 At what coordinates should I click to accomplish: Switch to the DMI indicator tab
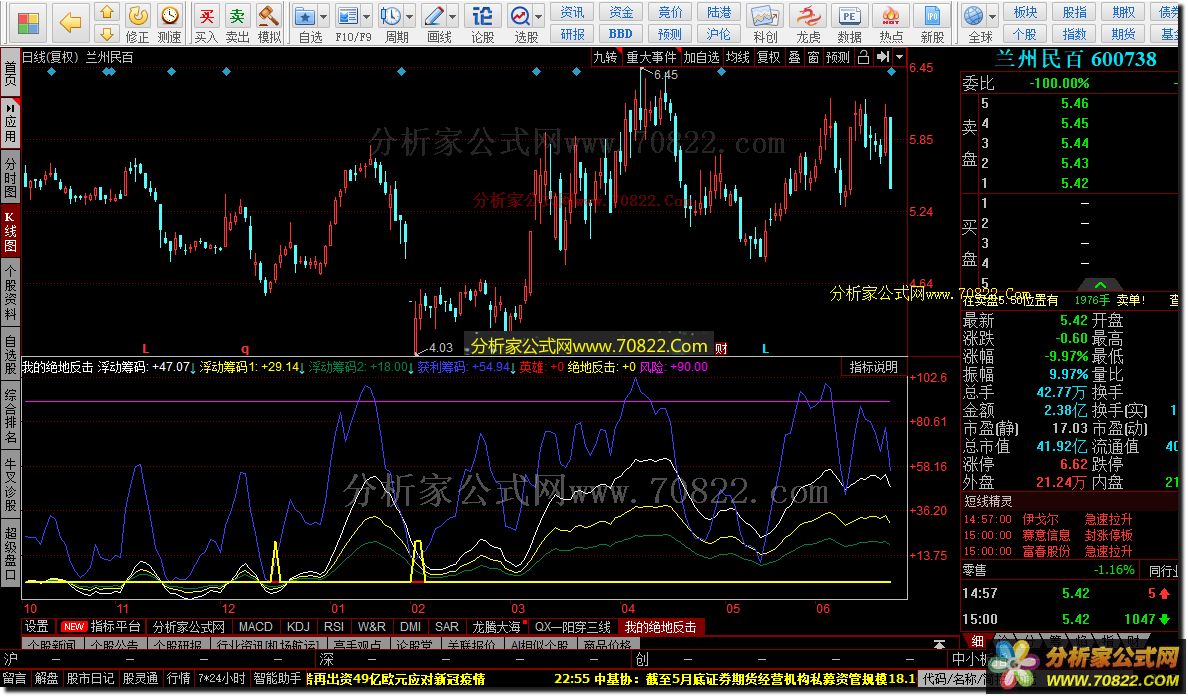coord(411,627)
